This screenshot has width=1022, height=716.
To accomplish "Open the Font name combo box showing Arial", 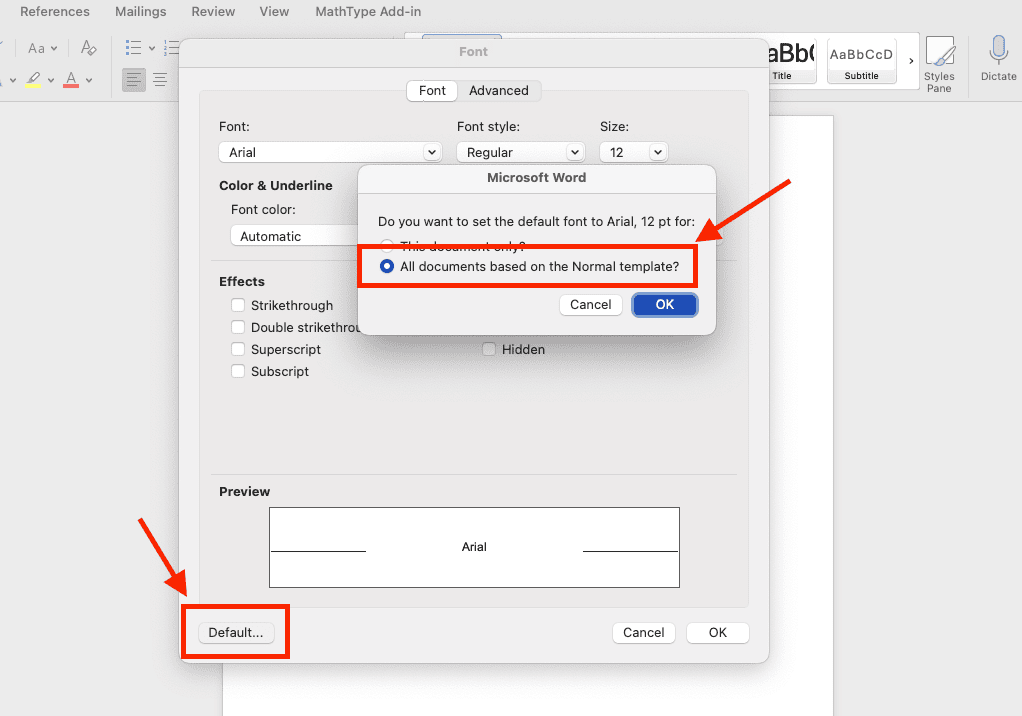I will click(x=330, y=152).
